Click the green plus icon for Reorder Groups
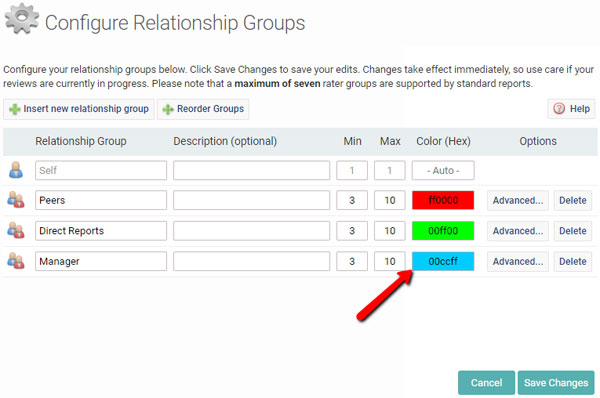This screenshot has height=398, width=600. coord(168,109)
